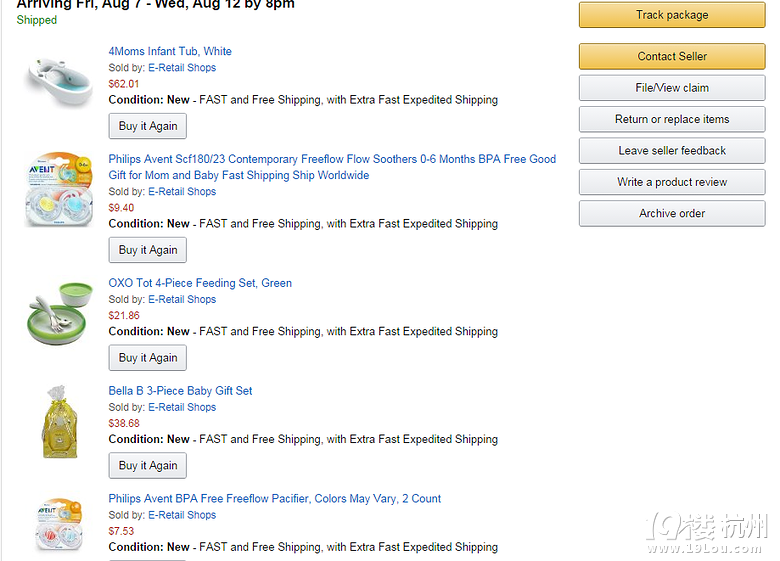
Task: Click the Bella B gift set thumbnail
Action: click(x=59, y=421)
